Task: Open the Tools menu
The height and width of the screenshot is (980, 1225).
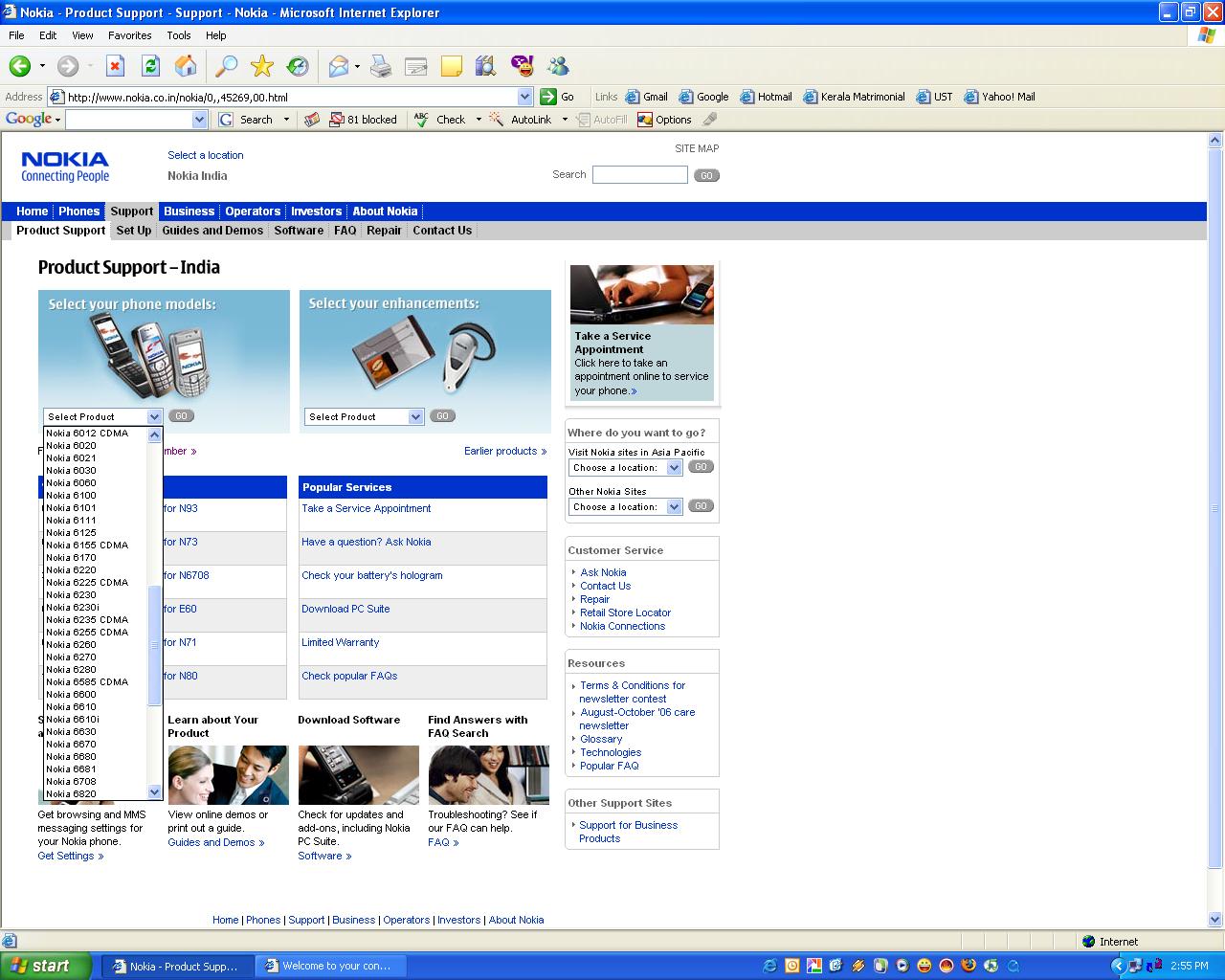Action: coord(179,35)
